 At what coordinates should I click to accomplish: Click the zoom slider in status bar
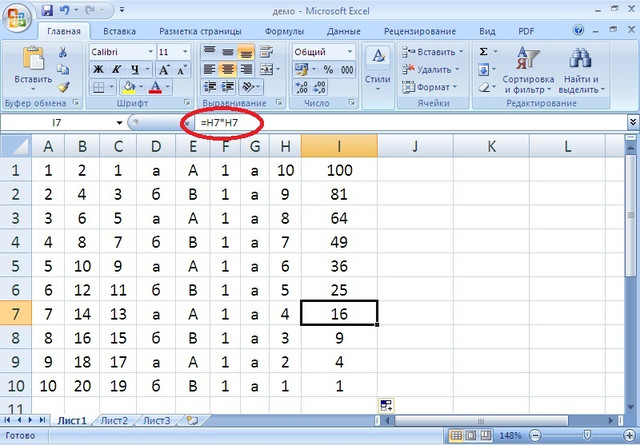point(589,437)
